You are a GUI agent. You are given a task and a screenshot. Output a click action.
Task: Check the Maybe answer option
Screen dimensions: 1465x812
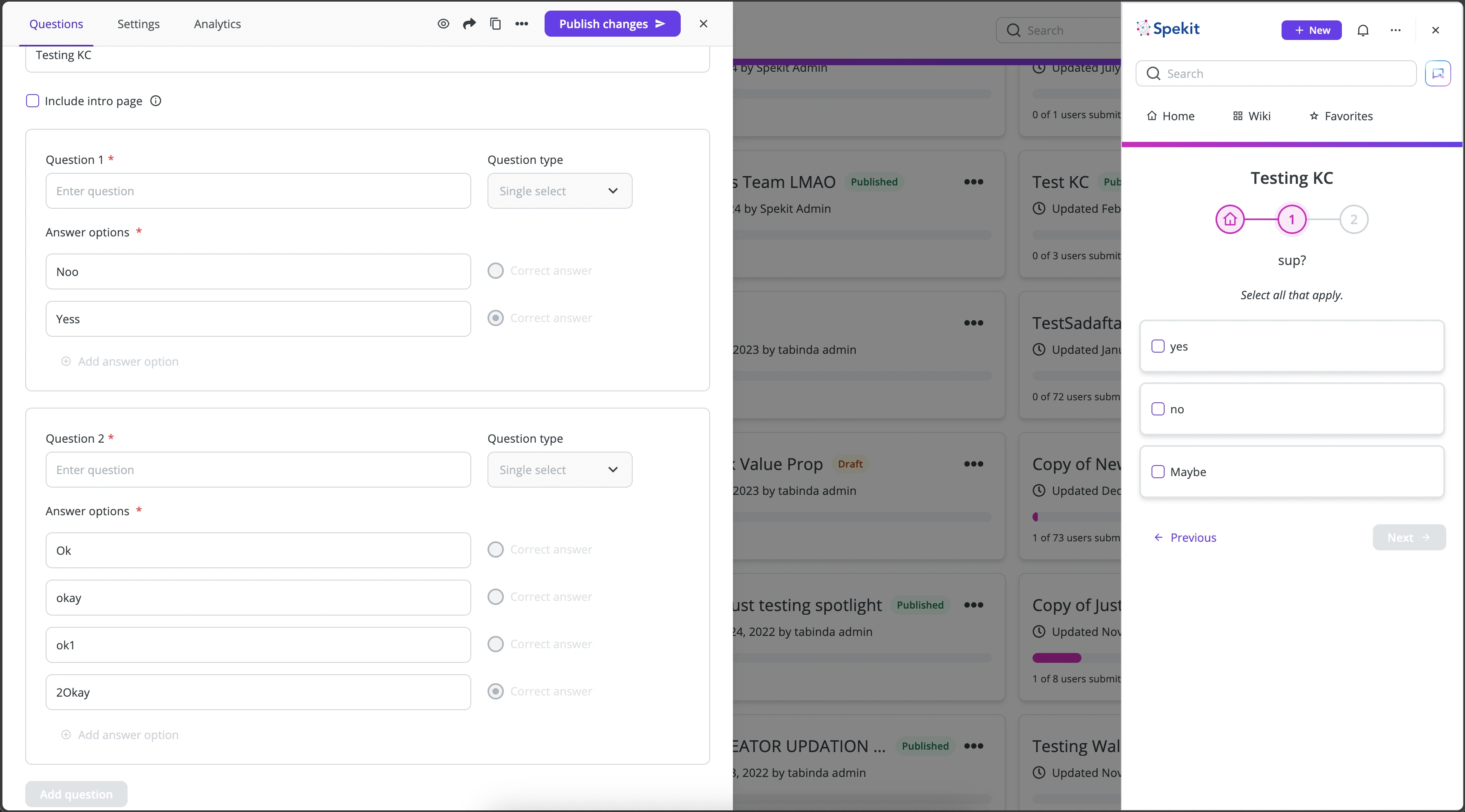tap(1158, 472)
